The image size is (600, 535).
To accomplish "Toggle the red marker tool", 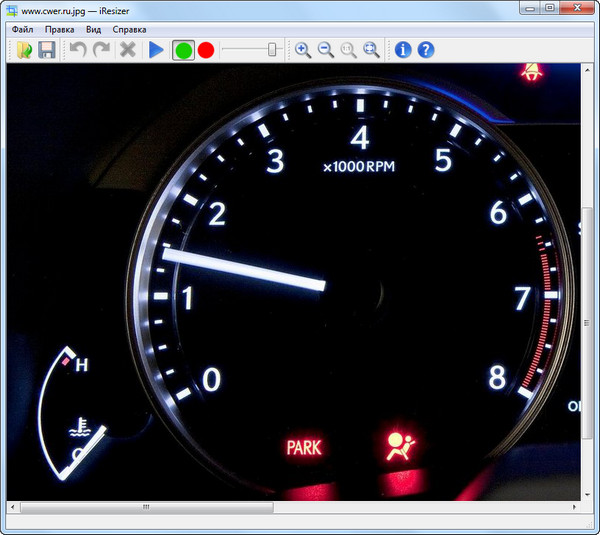I will 206,50.
